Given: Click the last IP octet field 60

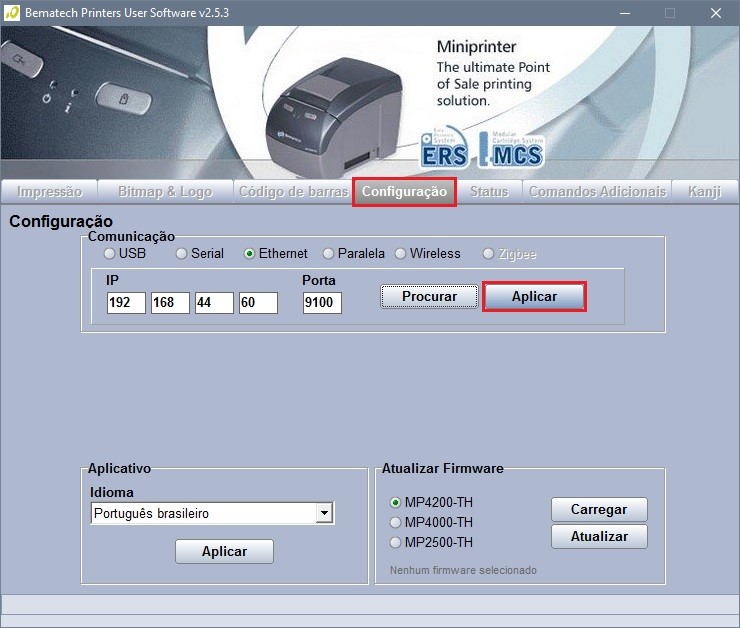Looking at the screenshot, I should [x=258, y=302].
